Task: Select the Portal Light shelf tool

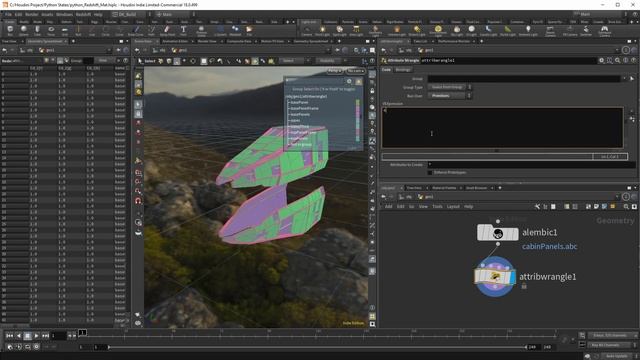Action: 507,30
